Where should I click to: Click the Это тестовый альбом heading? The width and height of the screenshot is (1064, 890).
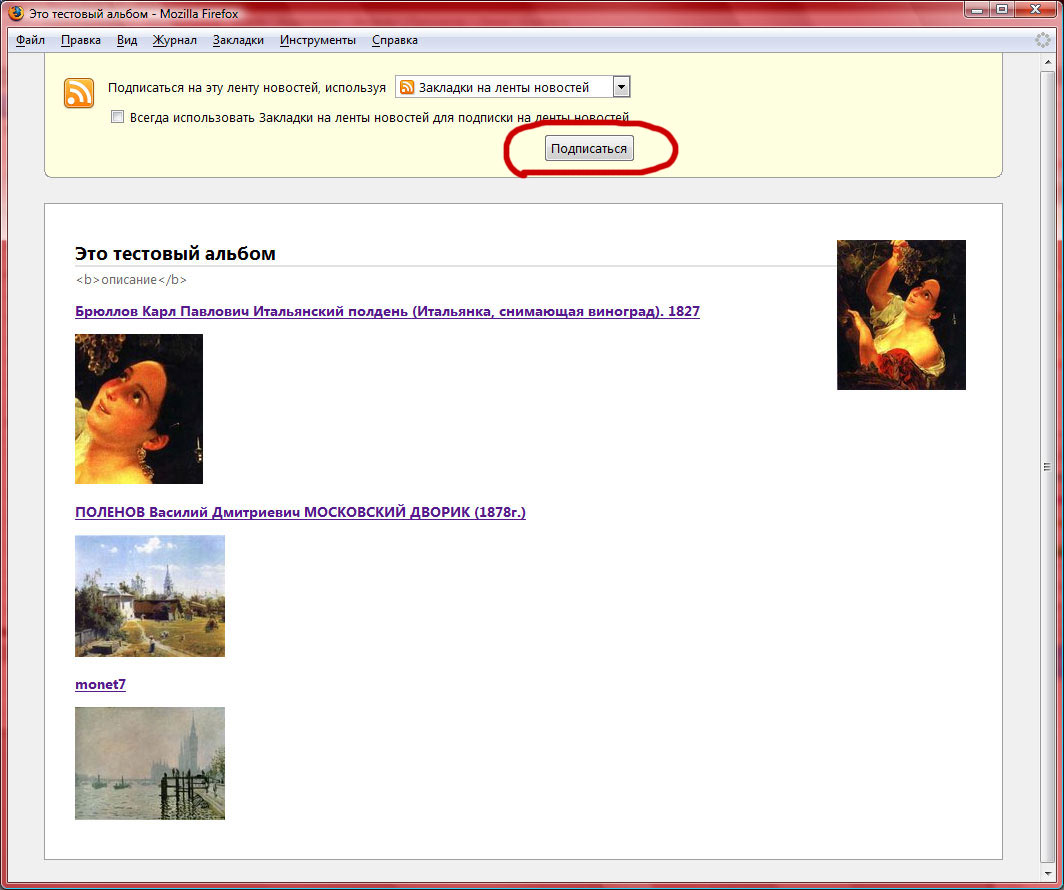175,254
